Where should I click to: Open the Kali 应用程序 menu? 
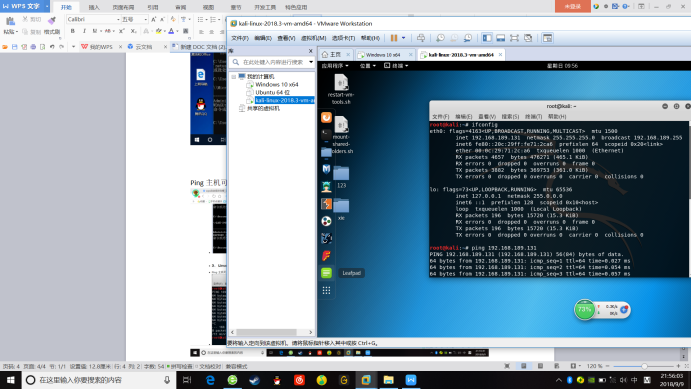[335, 66]
